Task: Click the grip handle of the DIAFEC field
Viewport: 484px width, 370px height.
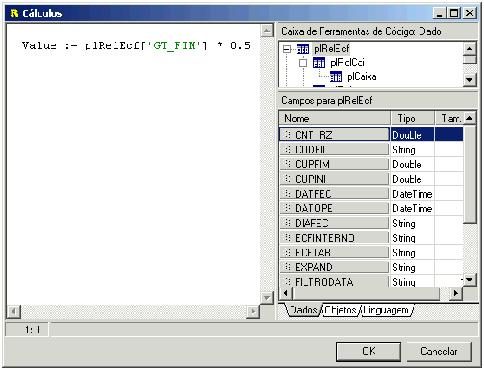Action: point(288,223)
